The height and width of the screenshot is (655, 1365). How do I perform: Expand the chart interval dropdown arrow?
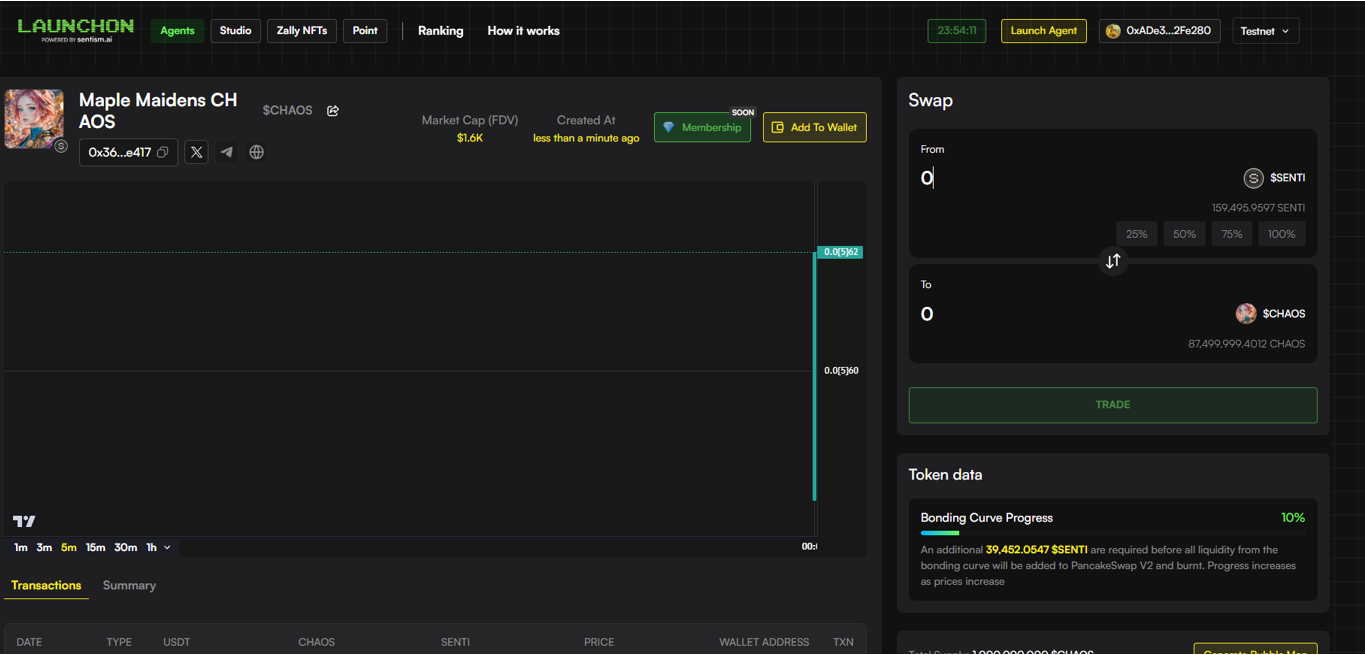[x=167, y=547]
